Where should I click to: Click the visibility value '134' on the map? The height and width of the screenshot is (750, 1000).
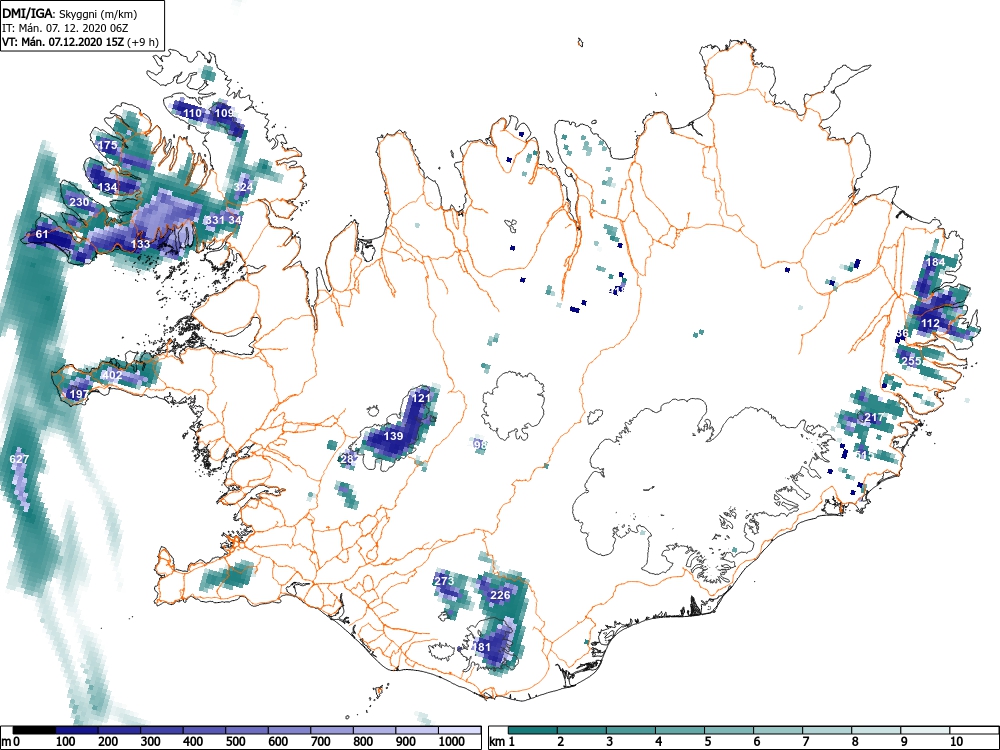tap(108, 187)
